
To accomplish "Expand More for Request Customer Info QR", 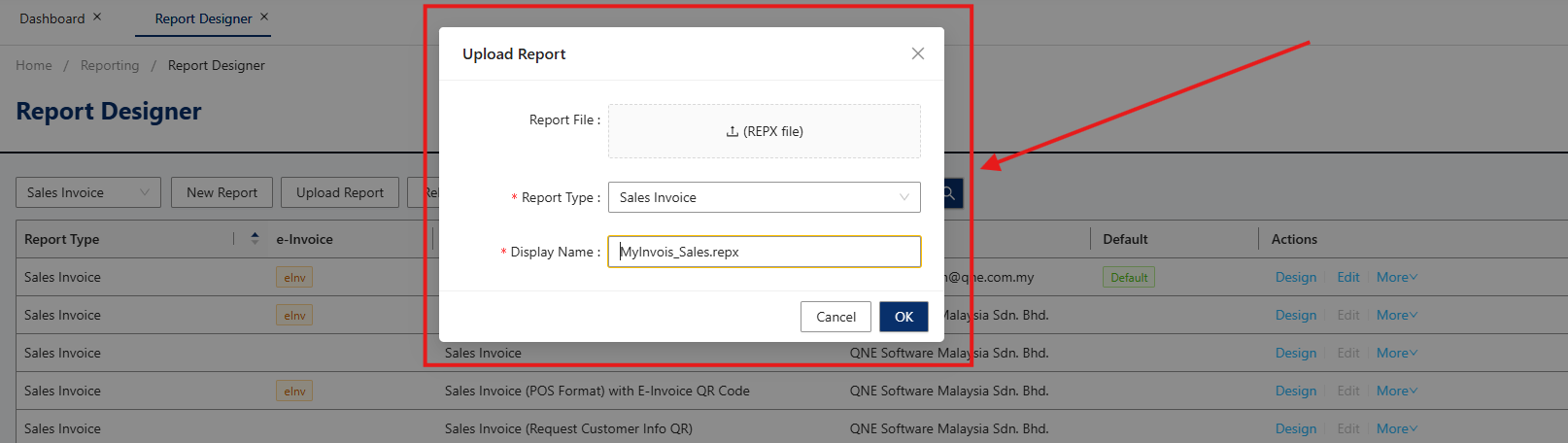I will point(1397,428).
